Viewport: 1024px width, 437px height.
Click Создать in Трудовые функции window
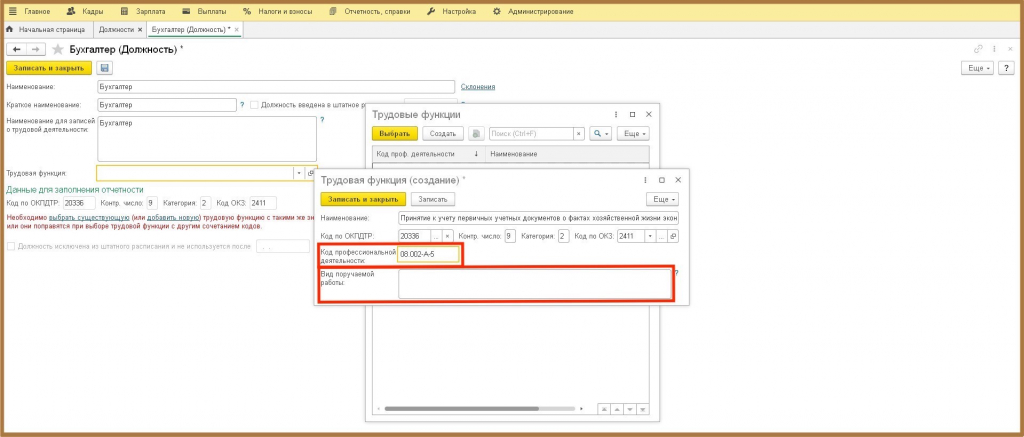pos(443,133)
